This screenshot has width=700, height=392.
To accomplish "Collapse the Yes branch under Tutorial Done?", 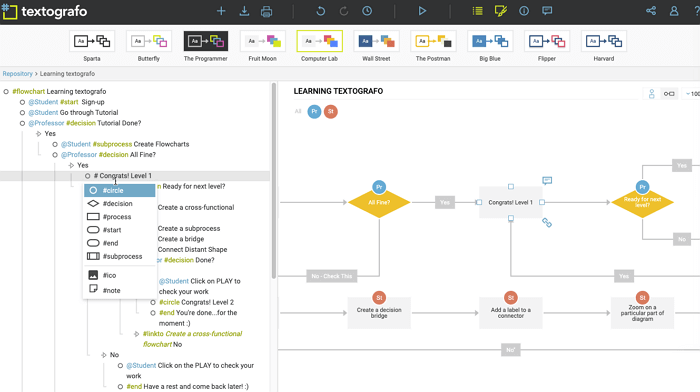I will coord(38,133).
